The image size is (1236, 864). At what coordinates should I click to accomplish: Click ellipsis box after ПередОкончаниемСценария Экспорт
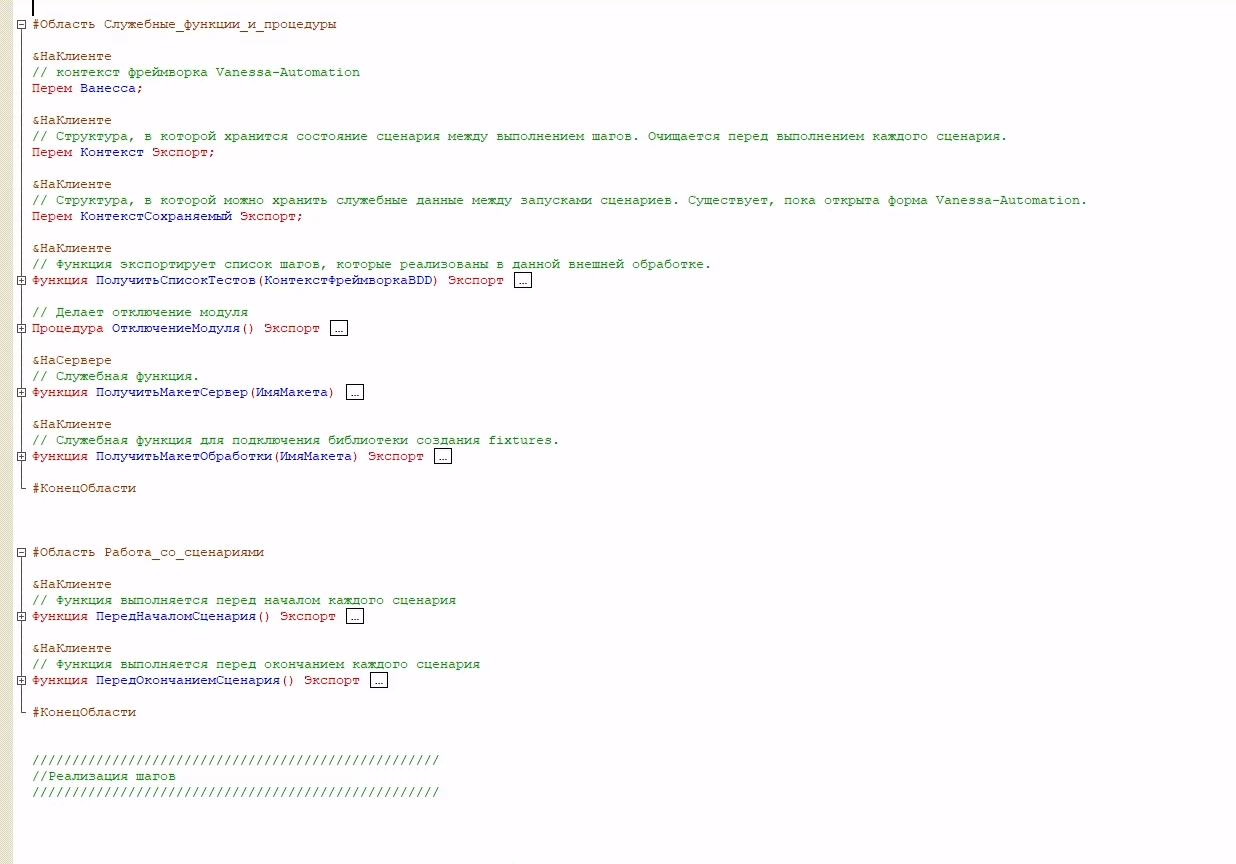(x=378, y=681)
